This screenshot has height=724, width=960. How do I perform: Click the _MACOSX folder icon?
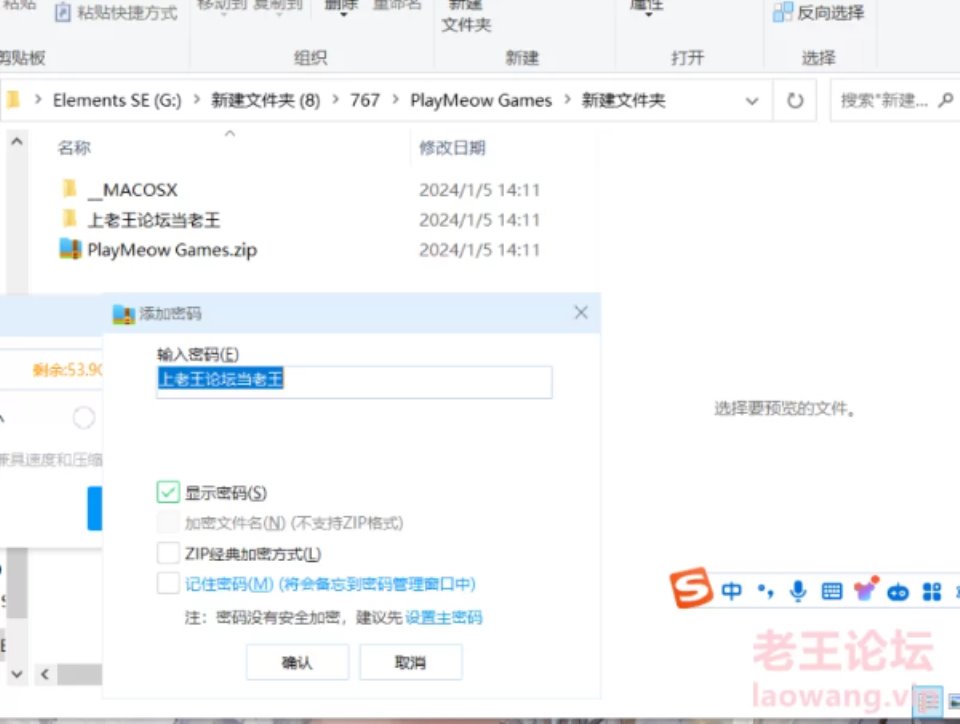70,188
